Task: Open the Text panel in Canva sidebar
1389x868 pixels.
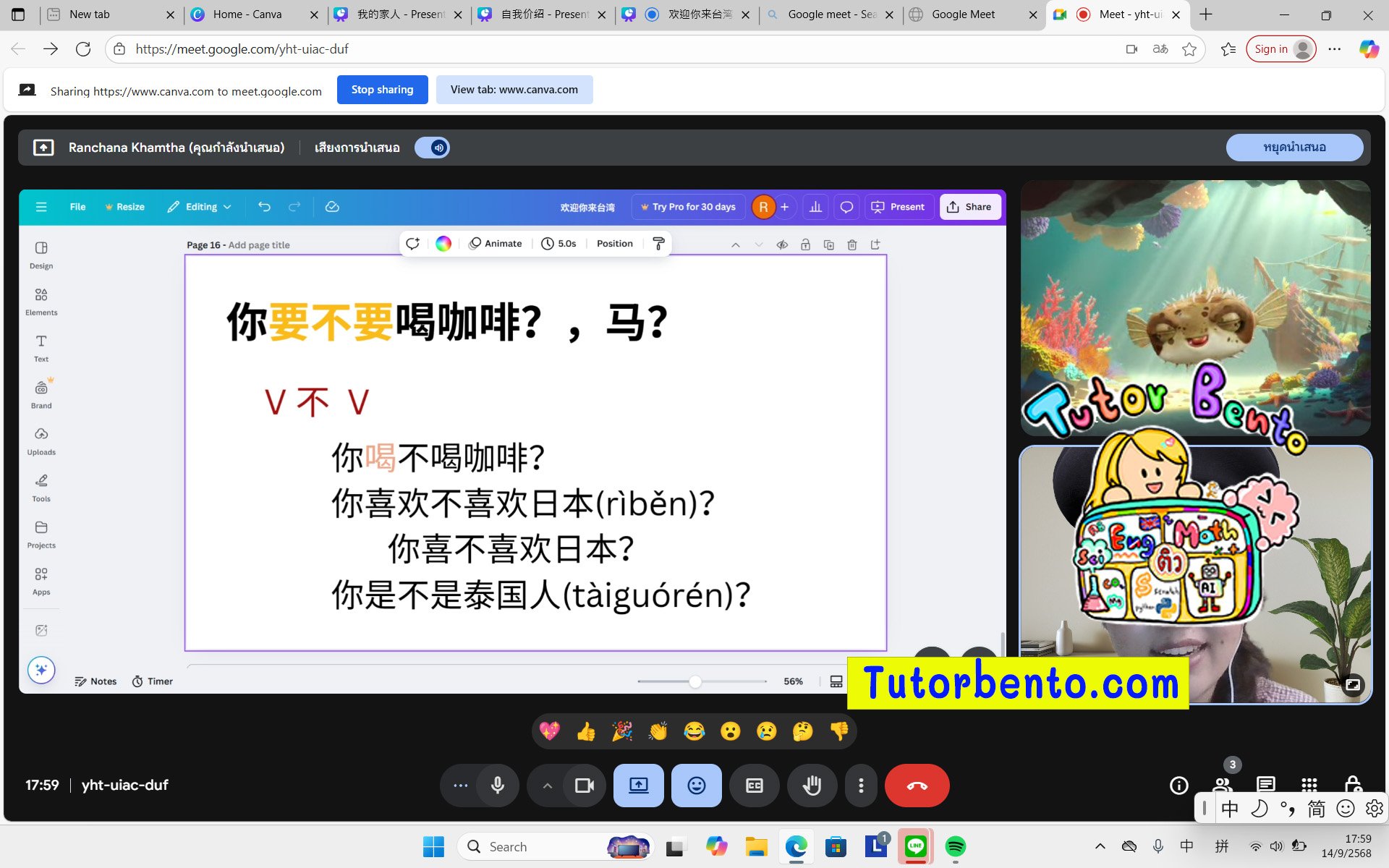Action: 41,347
